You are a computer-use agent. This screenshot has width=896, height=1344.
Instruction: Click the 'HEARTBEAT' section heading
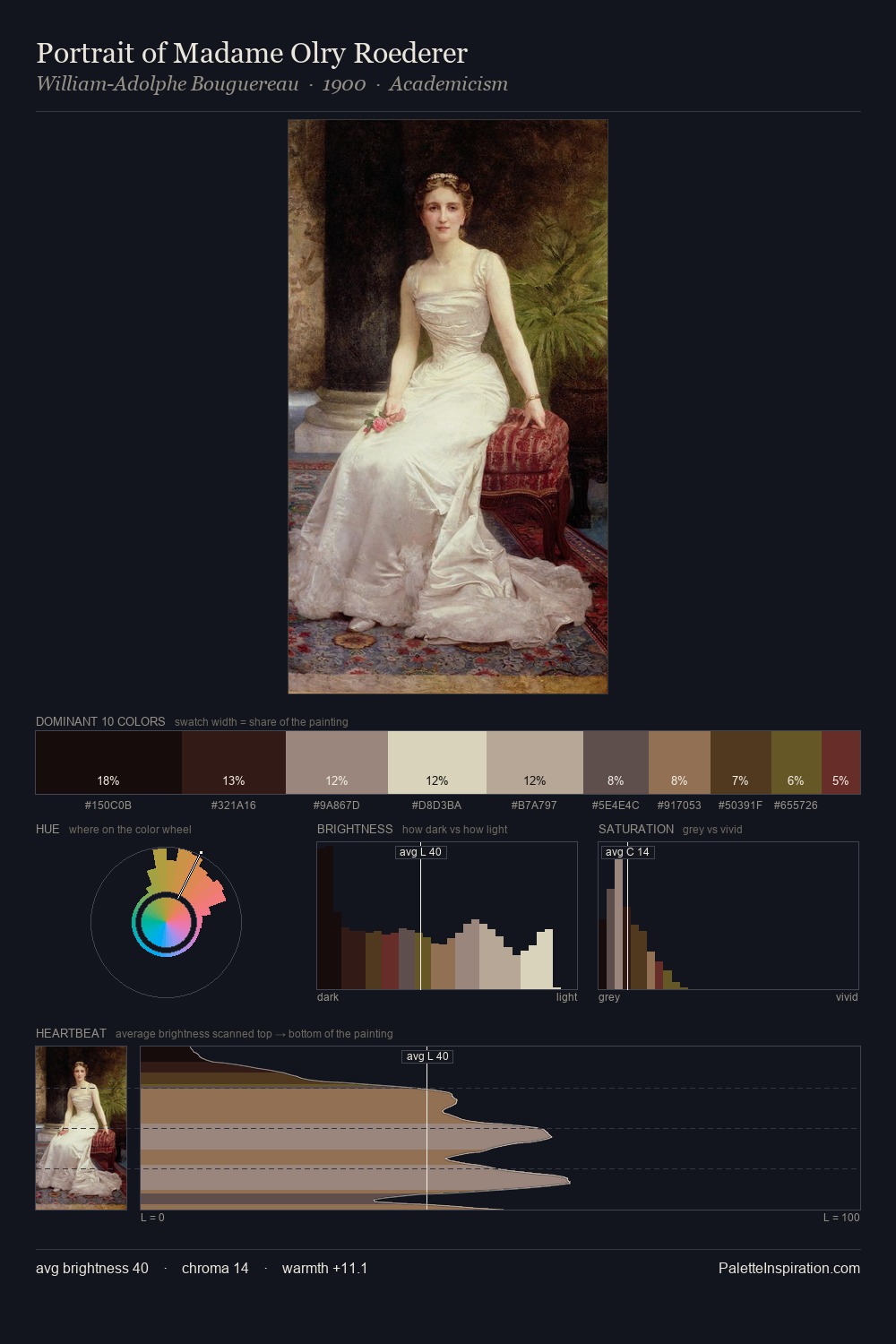coord(71,1033)
